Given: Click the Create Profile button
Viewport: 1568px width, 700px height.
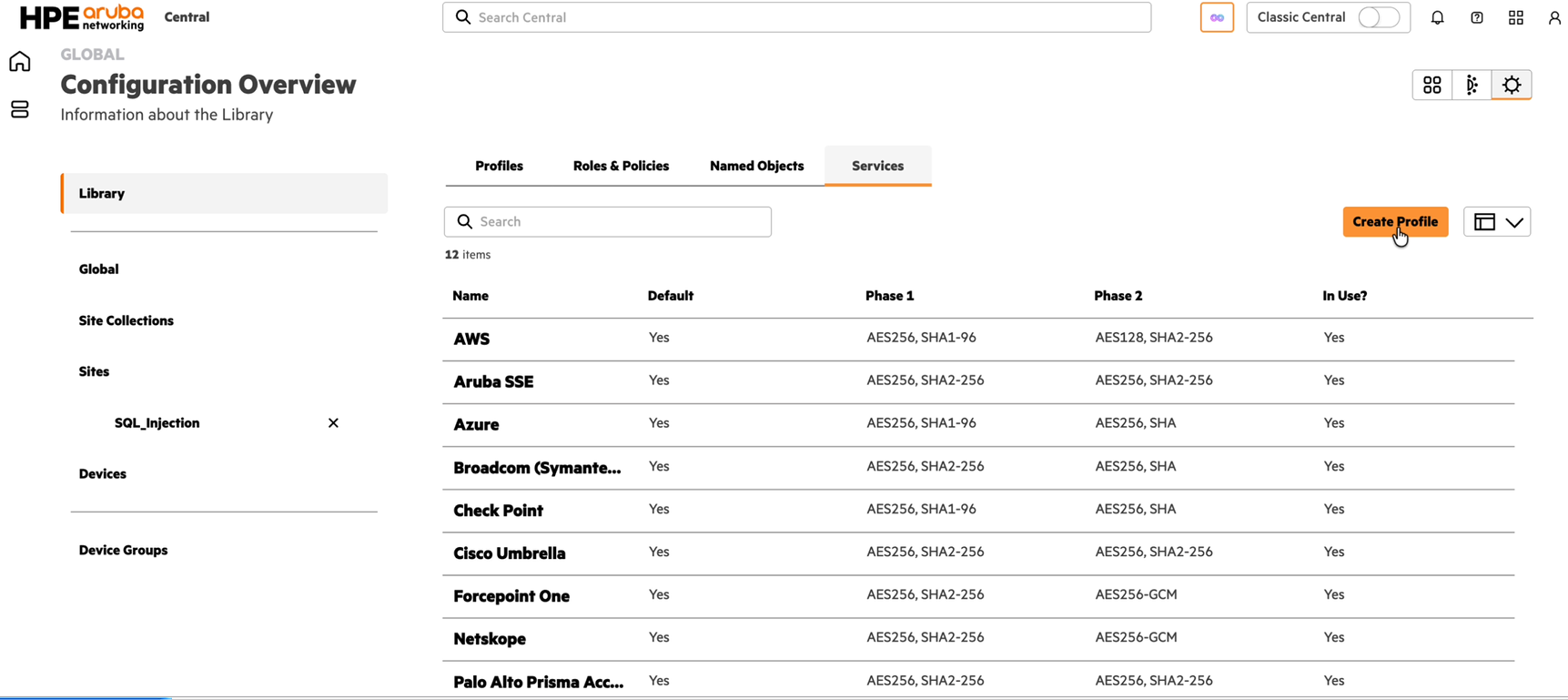Looking at the screenshot, I should click(x=1395, y=222).
